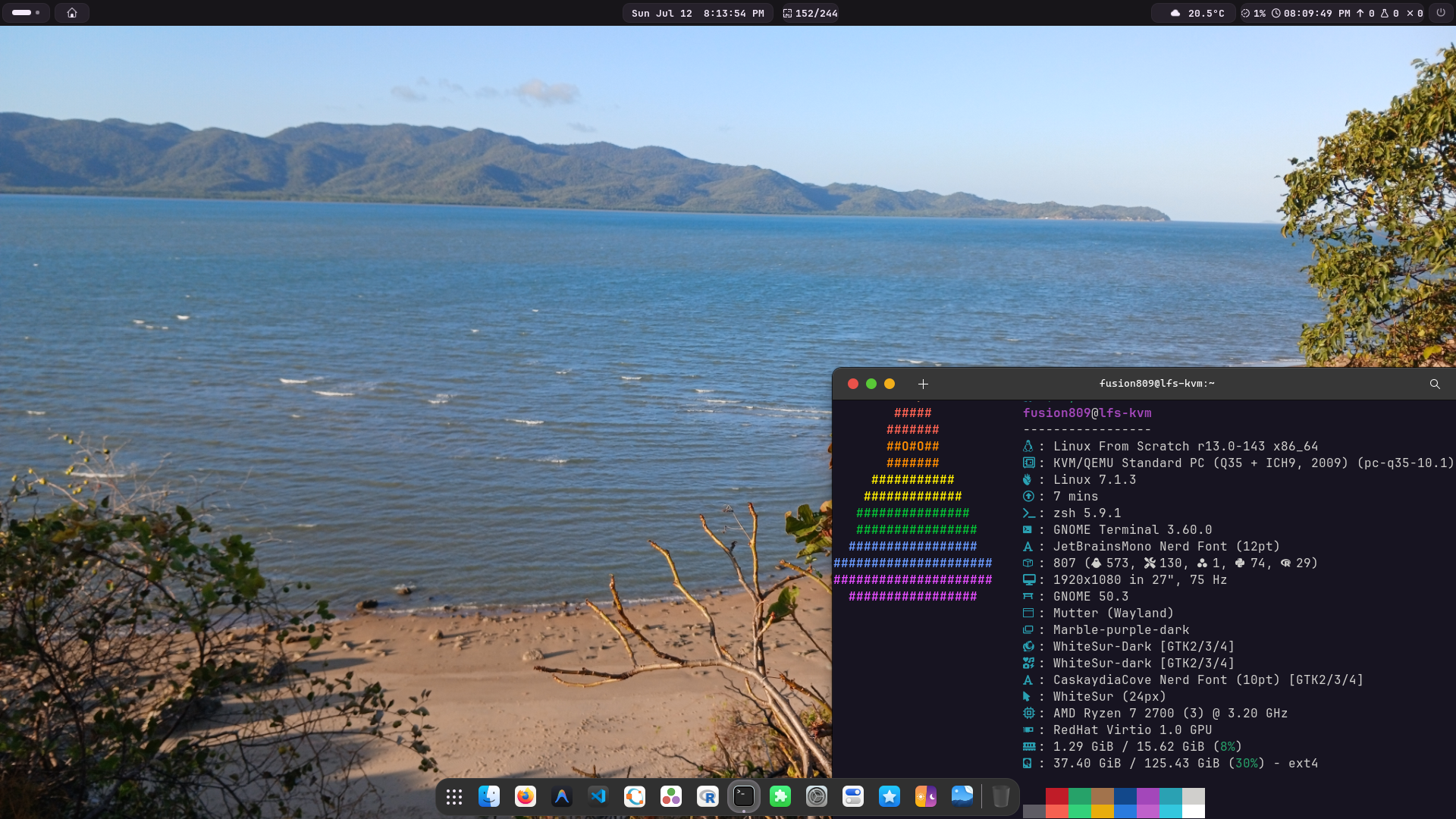Click the flask icon in top bar stats
The width and height of the screenshot is (1456, 819).
(x=1384, y=14)
